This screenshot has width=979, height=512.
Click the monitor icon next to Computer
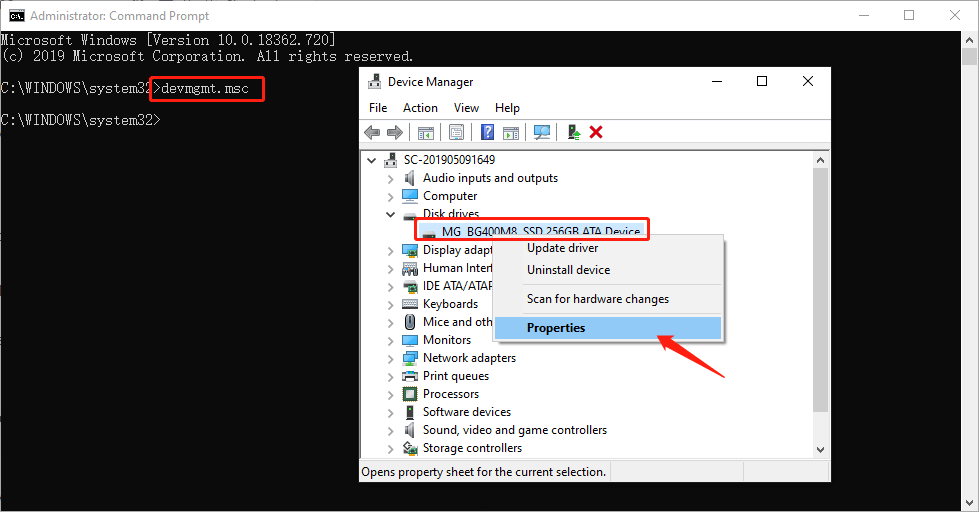(x=410, y=196)
